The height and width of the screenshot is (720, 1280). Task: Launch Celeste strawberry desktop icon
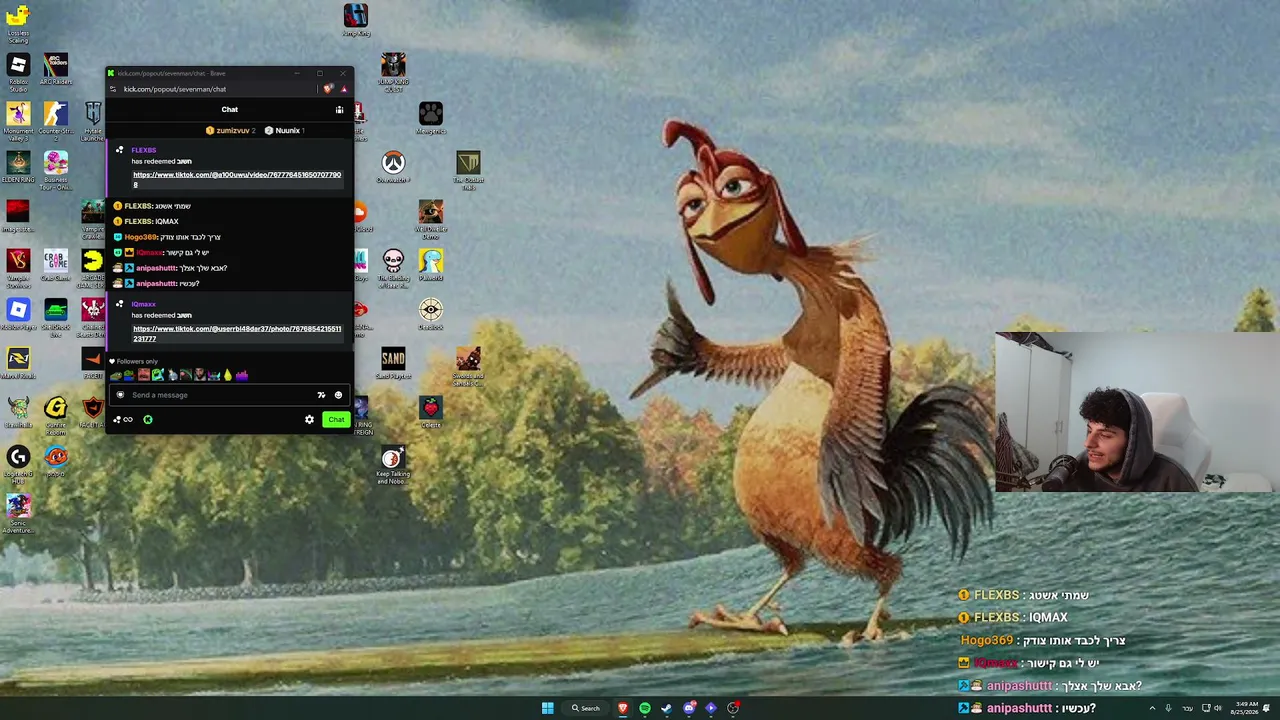431,412
